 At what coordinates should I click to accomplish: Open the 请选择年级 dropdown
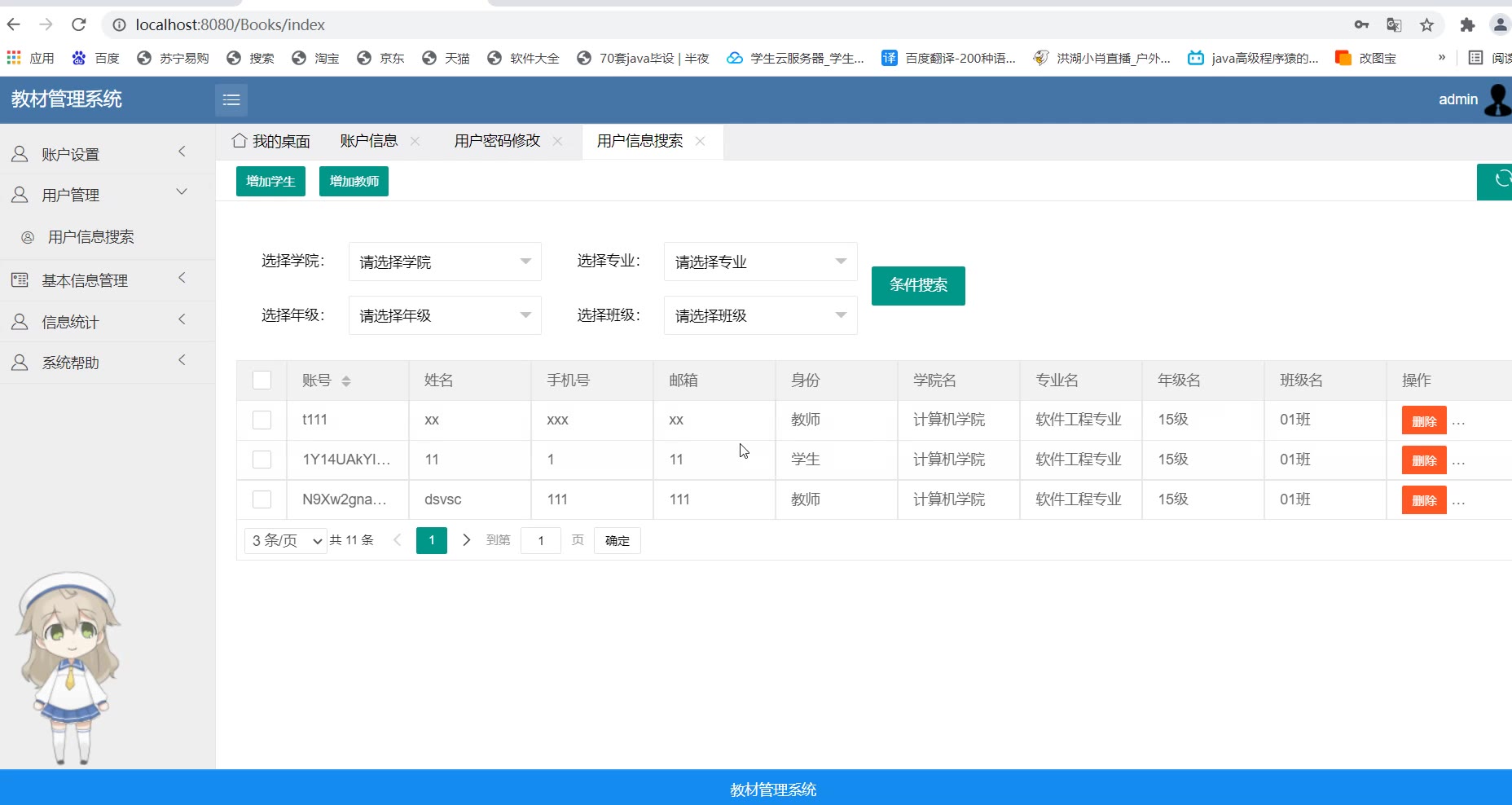point(445,315)
